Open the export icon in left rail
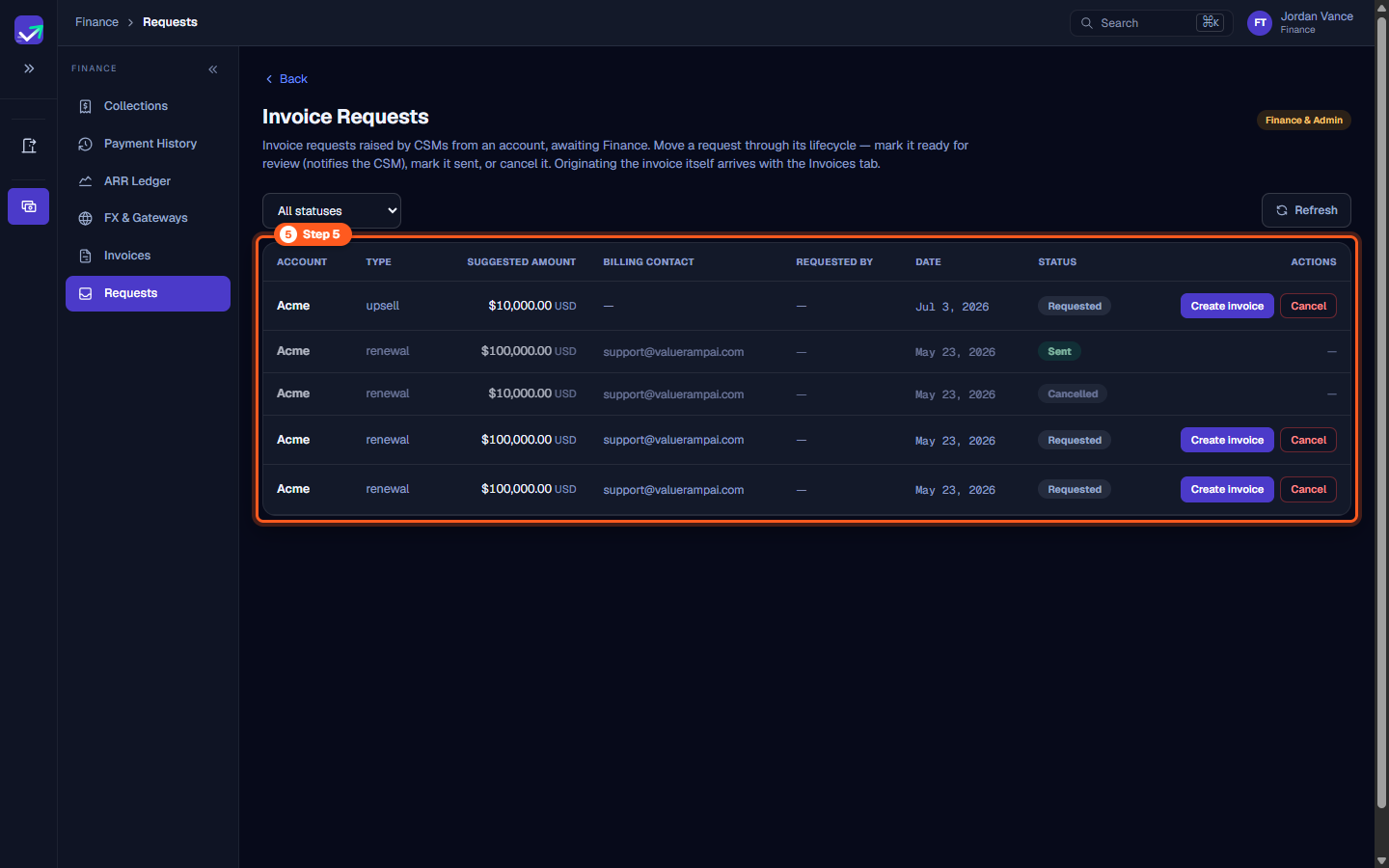 point(29,146)
